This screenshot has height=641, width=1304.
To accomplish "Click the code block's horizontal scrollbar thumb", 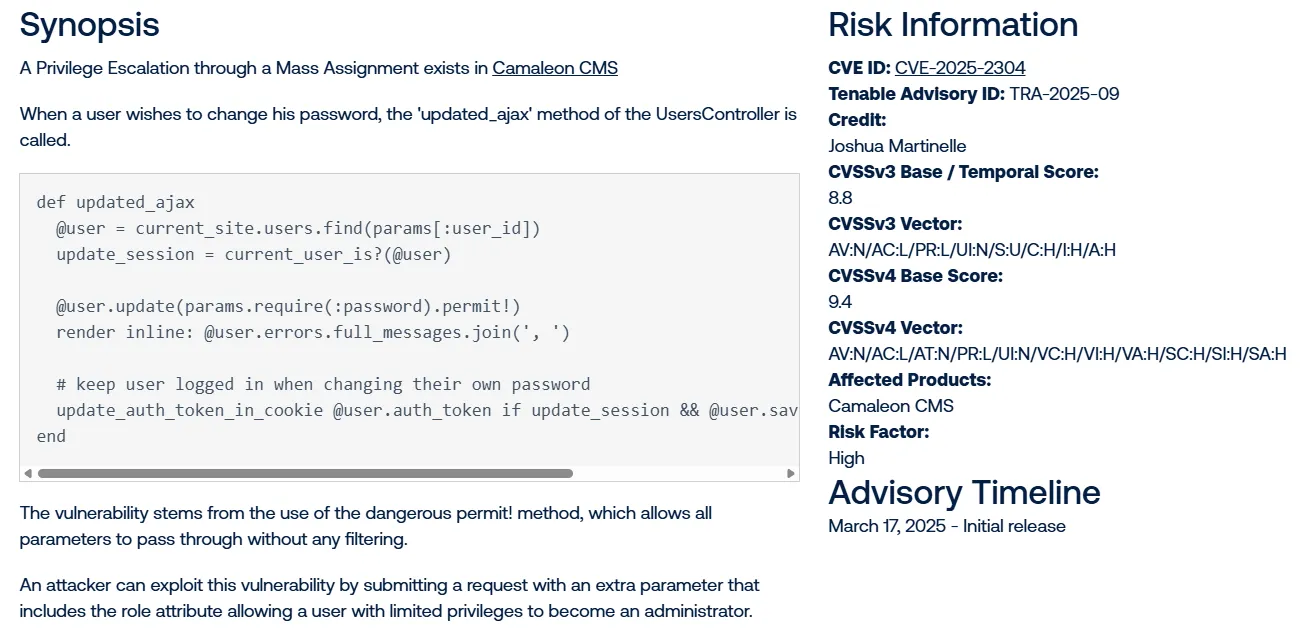I will point(305,473).
